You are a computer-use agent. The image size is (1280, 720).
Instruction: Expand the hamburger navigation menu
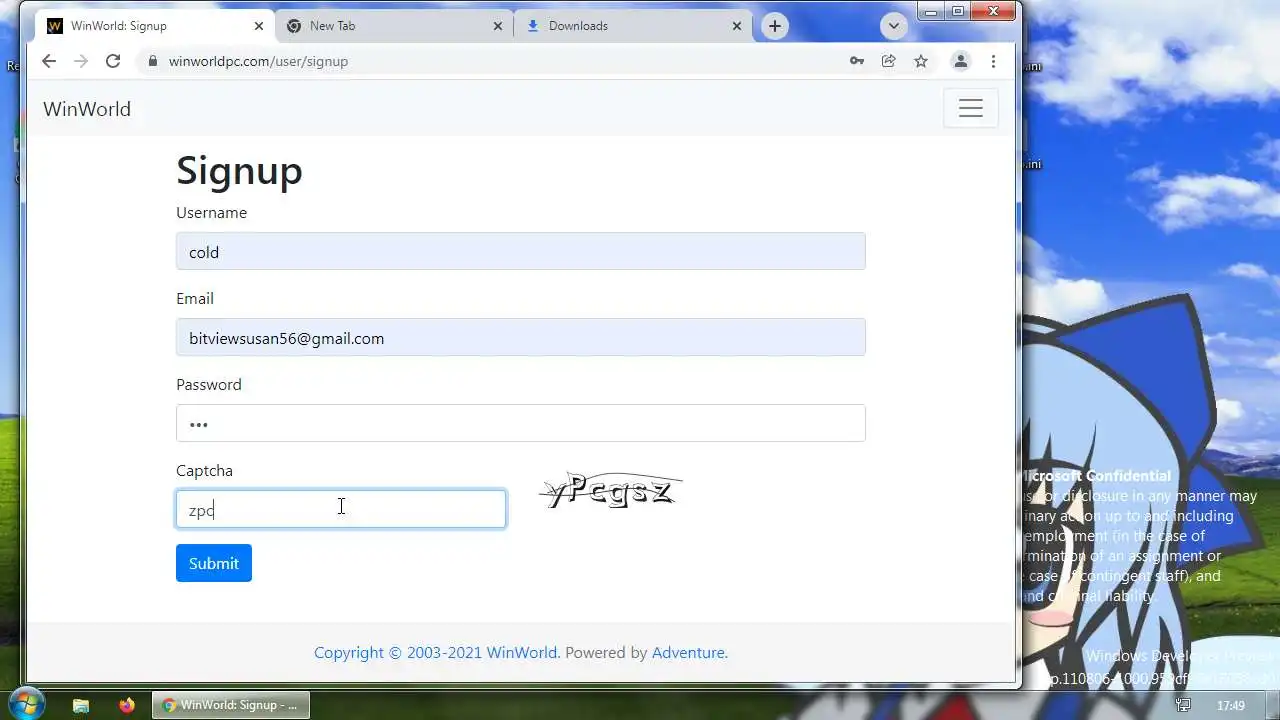tap(971, 108)
